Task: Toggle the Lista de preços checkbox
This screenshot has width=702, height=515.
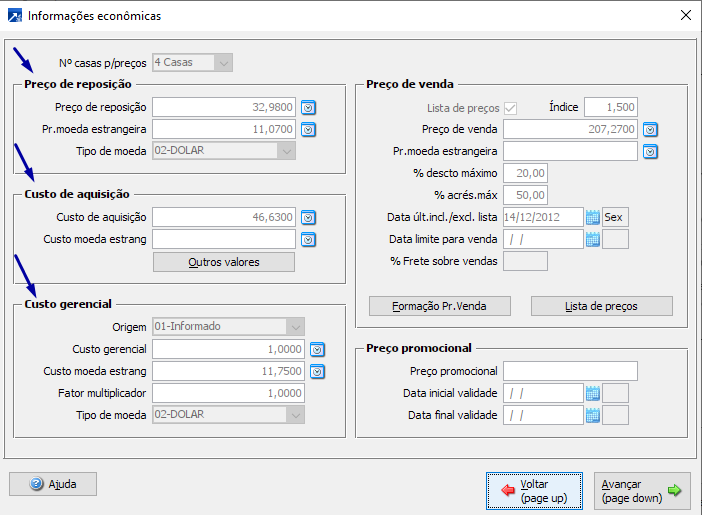Action: (x=511, y=107)
